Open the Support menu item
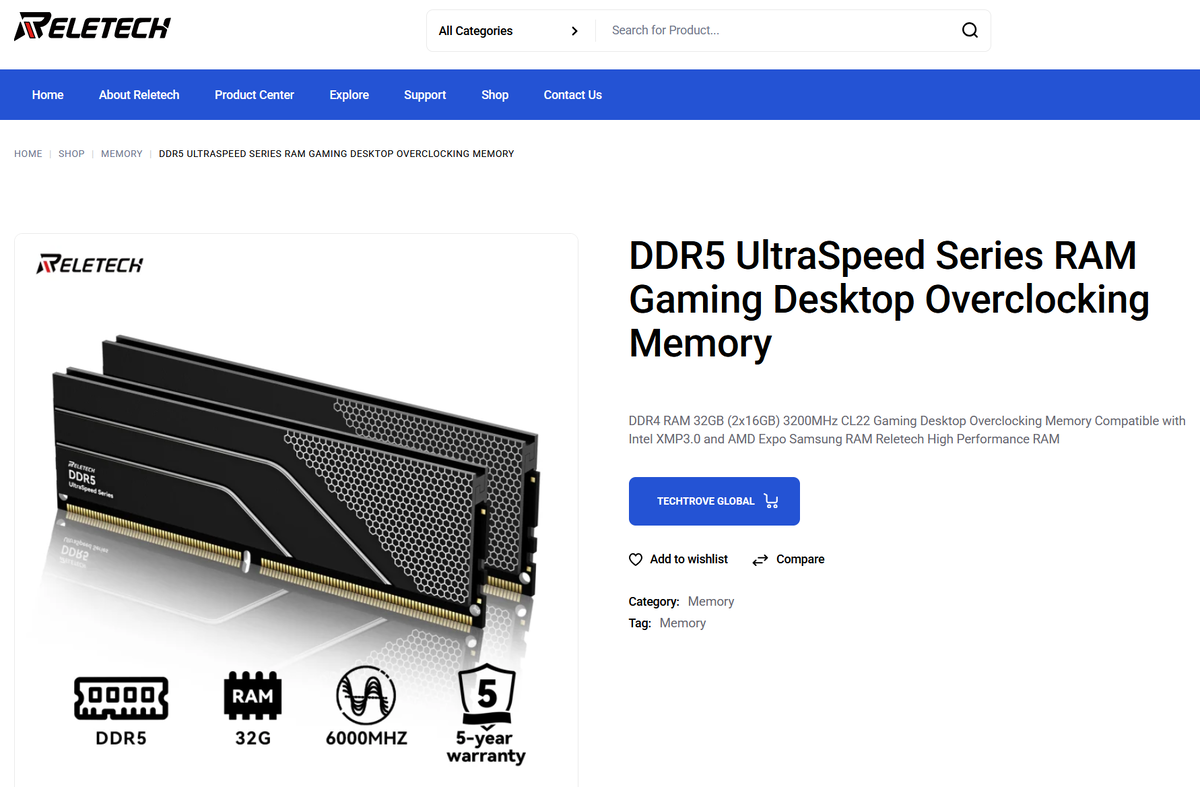This screenshot has width=1200, height=787. coord(425,95)
